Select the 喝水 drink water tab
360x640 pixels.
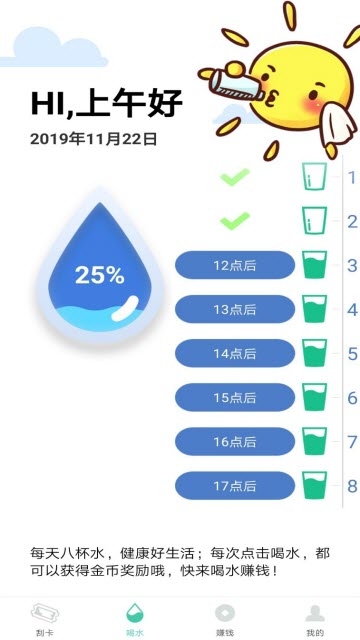(x=135, y=620)
